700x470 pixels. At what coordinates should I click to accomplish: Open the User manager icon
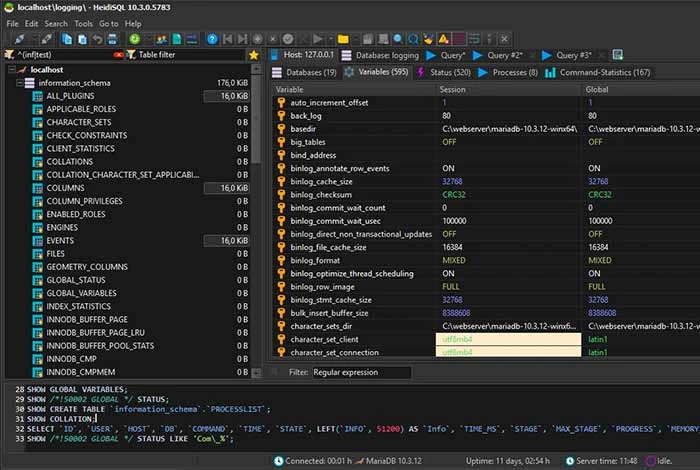(162, 39)
